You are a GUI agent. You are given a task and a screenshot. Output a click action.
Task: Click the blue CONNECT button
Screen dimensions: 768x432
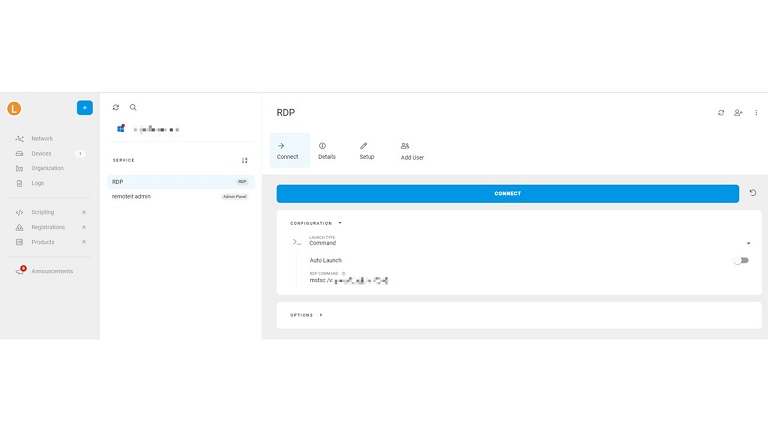(507, 193)
